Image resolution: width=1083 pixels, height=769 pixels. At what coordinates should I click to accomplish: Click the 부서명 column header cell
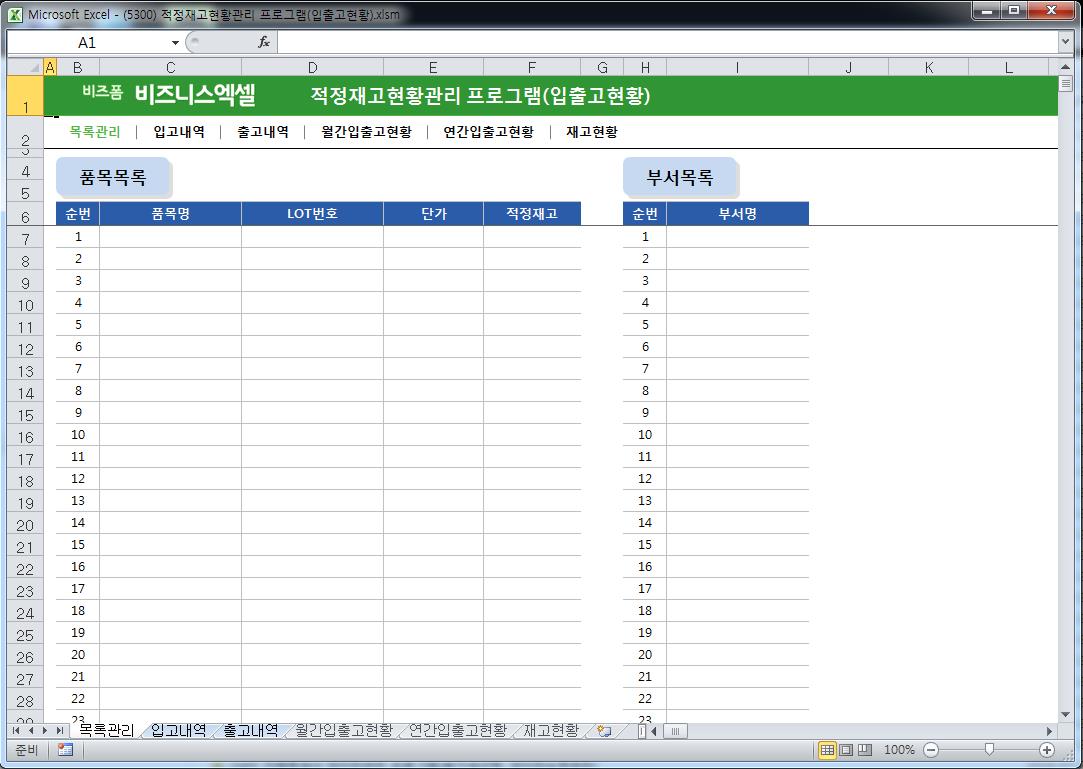click(737, 213)
